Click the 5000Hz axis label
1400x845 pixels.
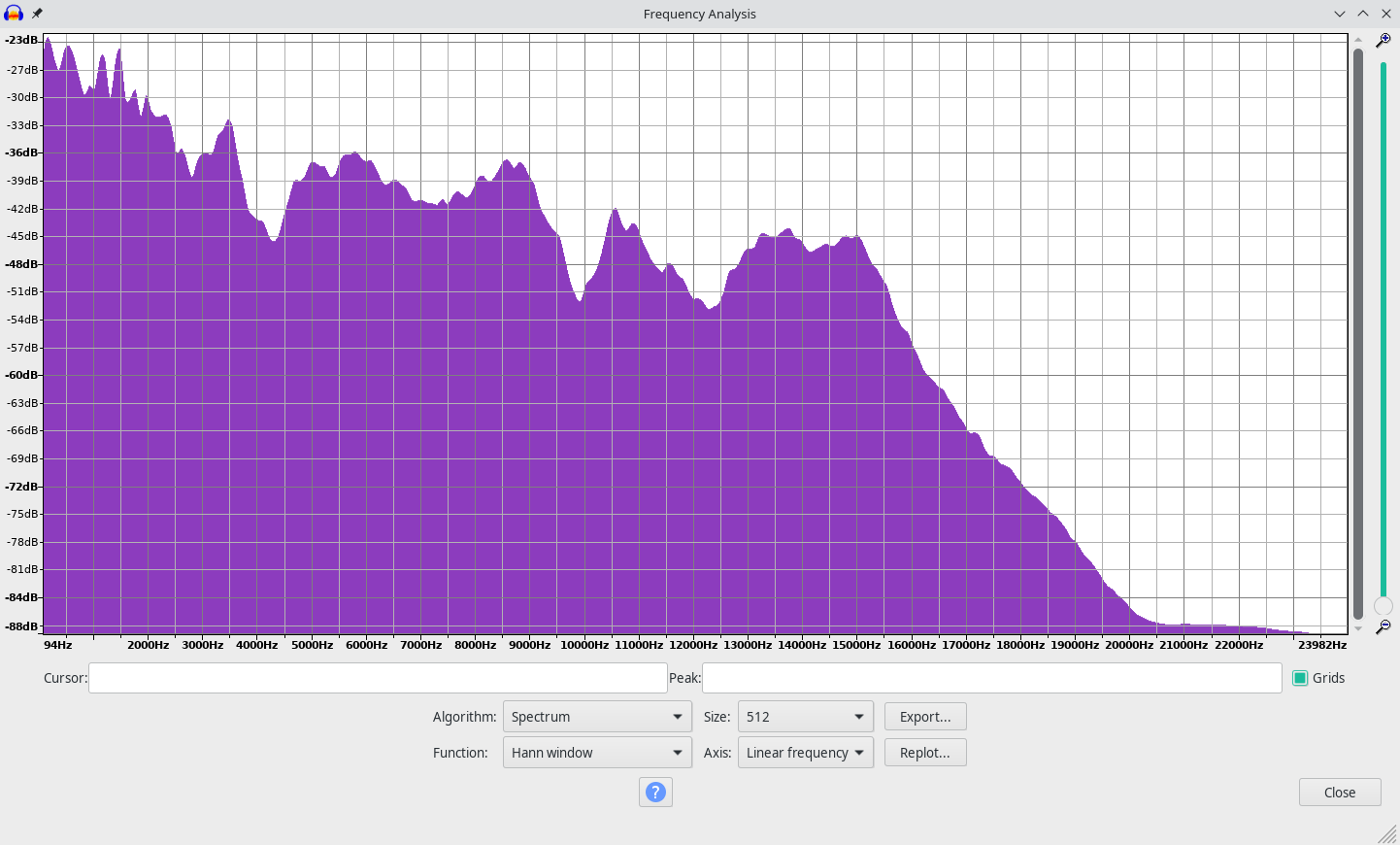point(313,645)
